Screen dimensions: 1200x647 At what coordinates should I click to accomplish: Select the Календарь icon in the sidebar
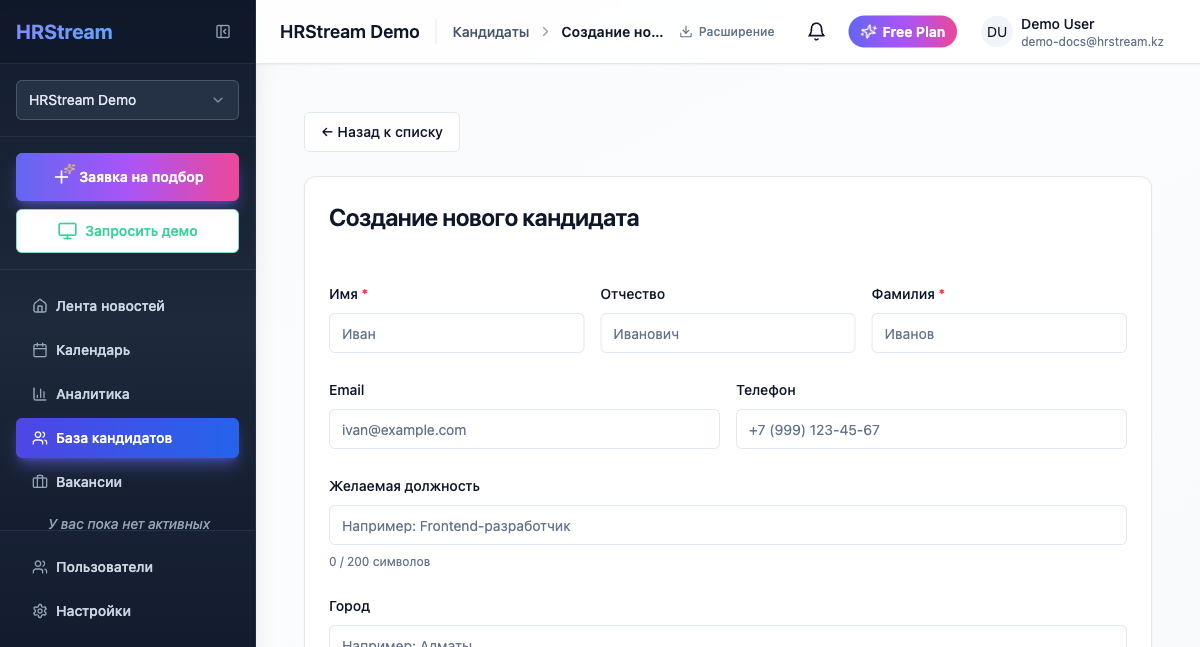tap(38, 350)
